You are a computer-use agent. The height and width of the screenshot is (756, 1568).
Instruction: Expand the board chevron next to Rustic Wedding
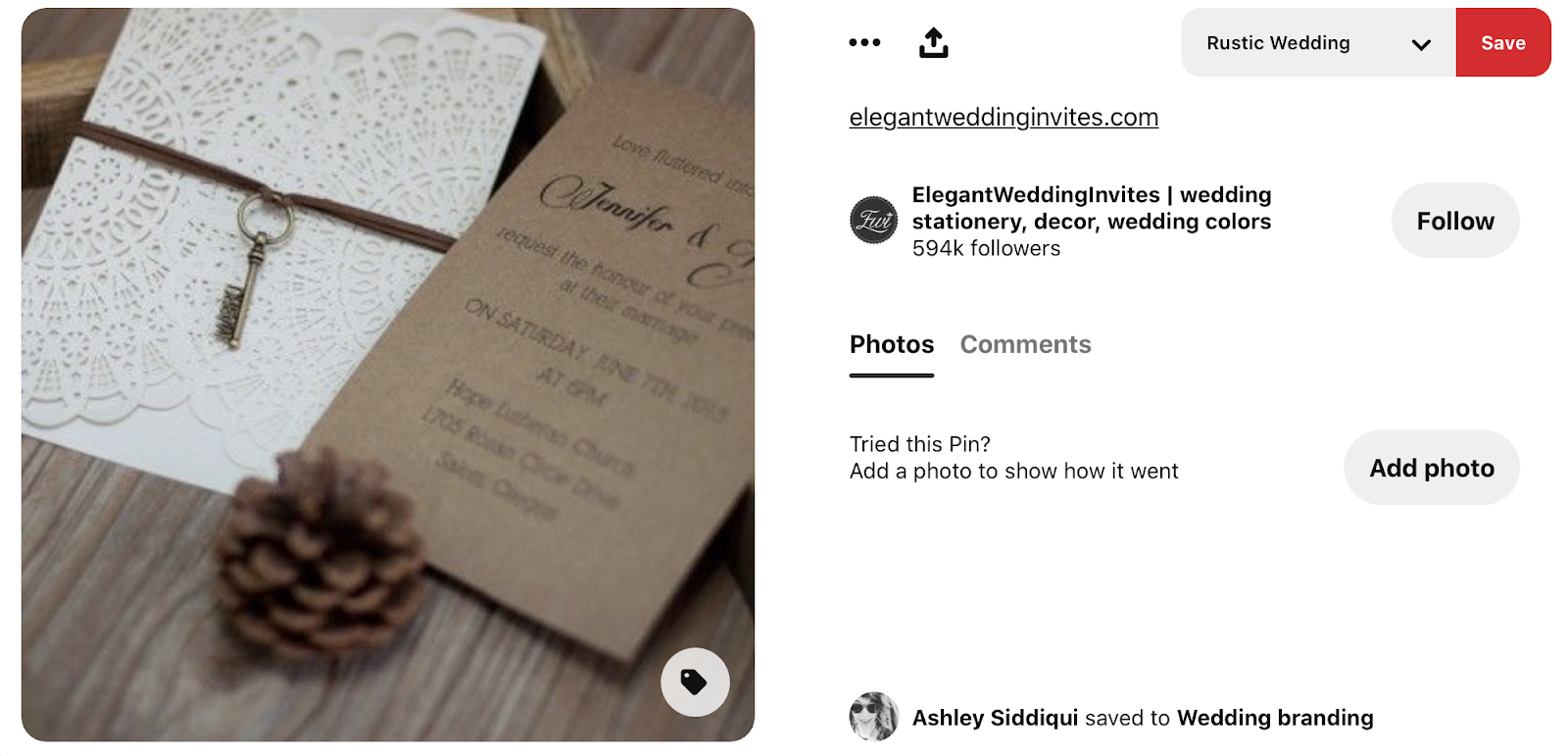pyautogui.click(x=1421, y=44)
